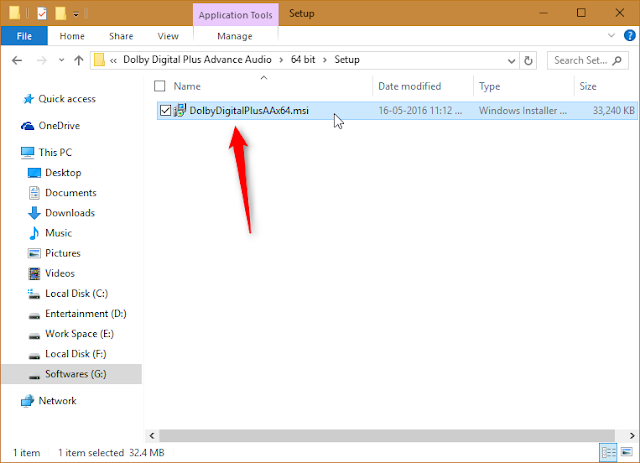Open Local Disk (C:)
This screenshot has width=640, height=463.
pos(76,294)
